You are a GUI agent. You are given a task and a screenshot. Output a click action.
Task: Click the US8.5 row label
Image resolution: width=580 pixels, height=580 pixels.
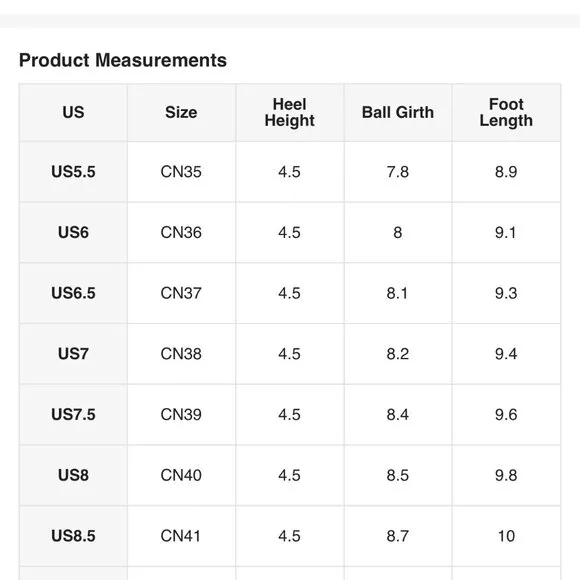click(x=73, y=536)
